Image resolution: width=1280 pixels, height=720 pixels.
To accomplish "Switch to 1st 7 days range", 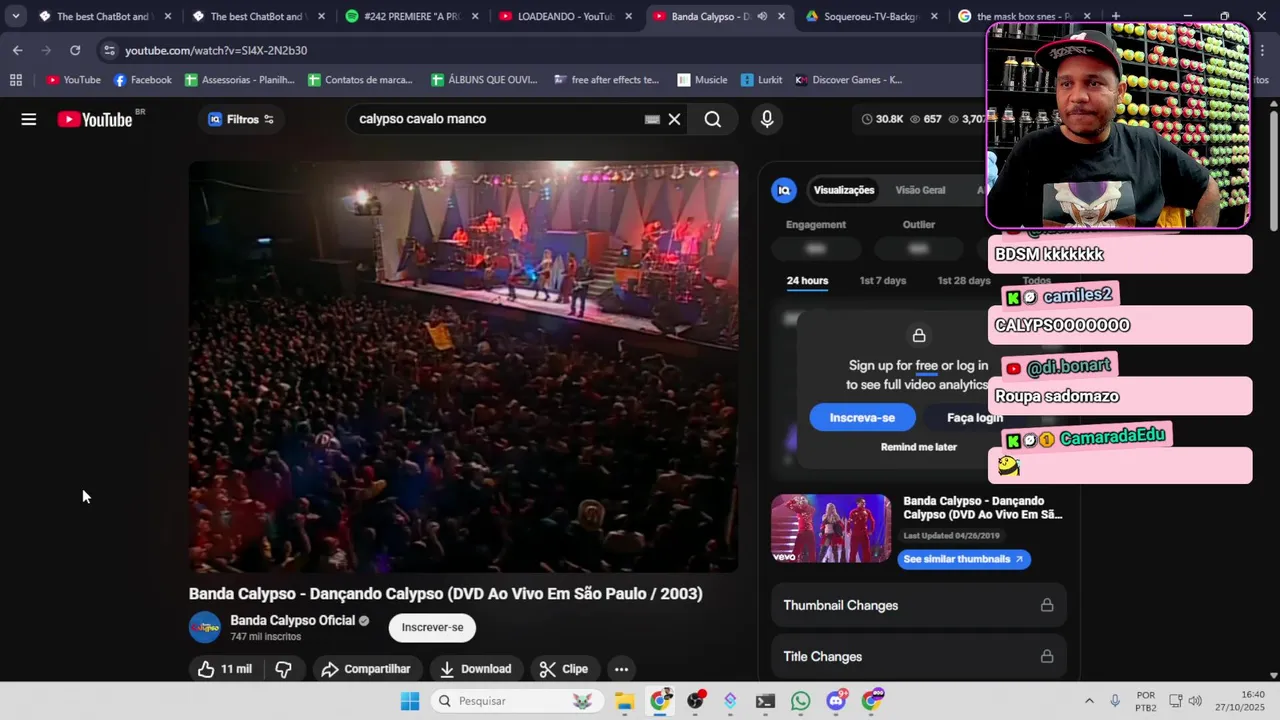I will 883,281.
